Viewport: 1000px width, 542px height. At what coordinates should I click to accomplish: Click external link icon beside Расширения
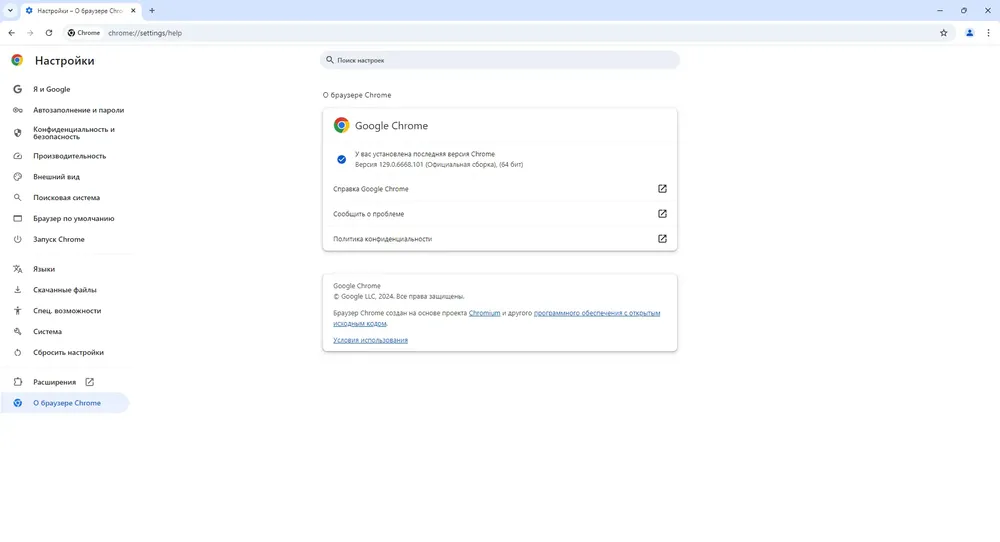pos(89,382)
